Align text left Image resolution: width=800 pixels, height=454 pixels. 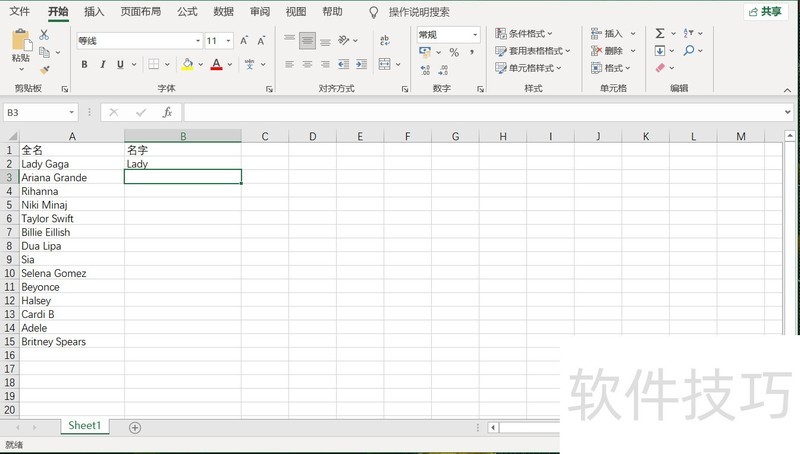pyautogui.click(x=289, y=64)
